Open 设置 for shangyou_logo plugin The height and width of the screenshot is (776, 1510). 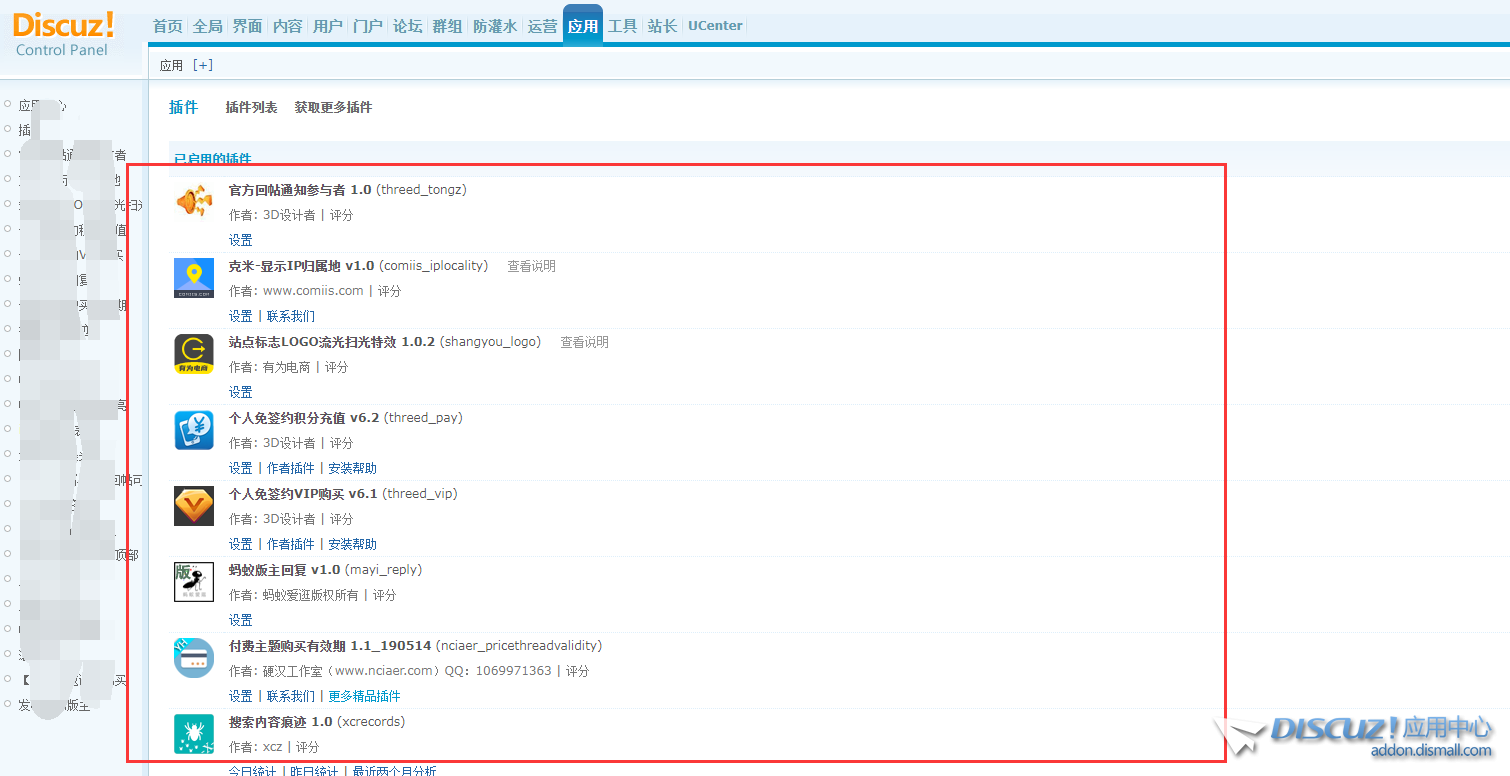[240, 392]
